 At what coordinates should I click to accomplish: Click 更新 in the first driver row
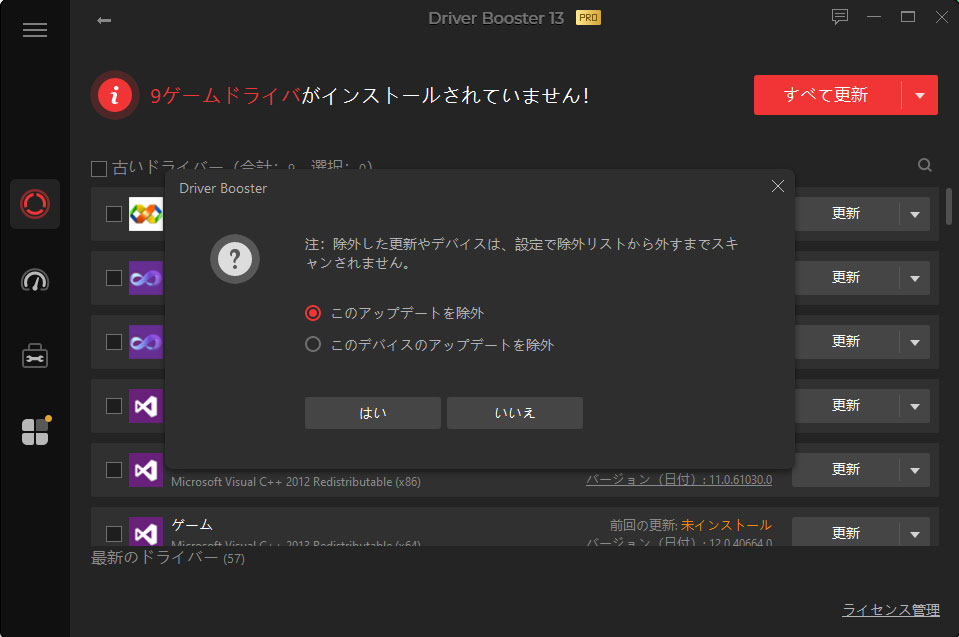846,214
